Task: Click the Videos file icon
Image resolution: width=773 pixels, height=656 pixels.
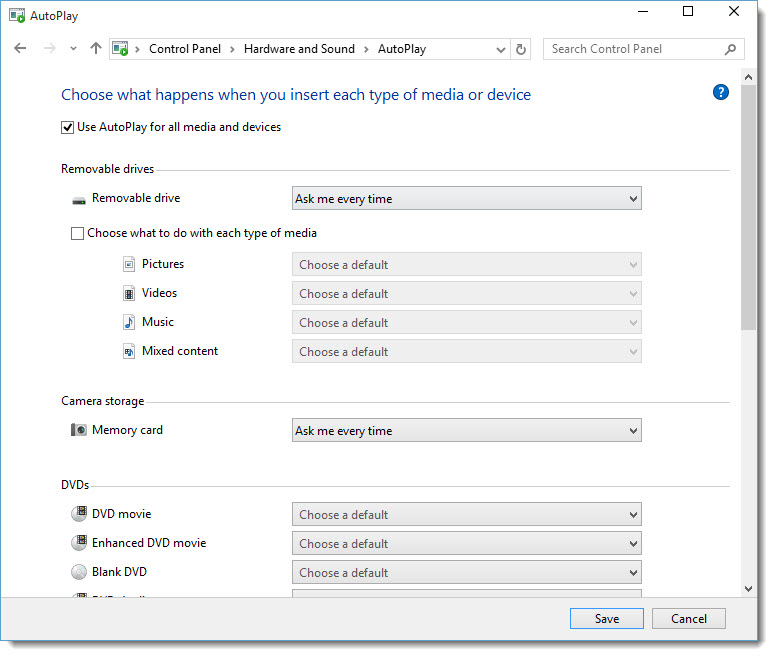Action: tap(129, 294)
